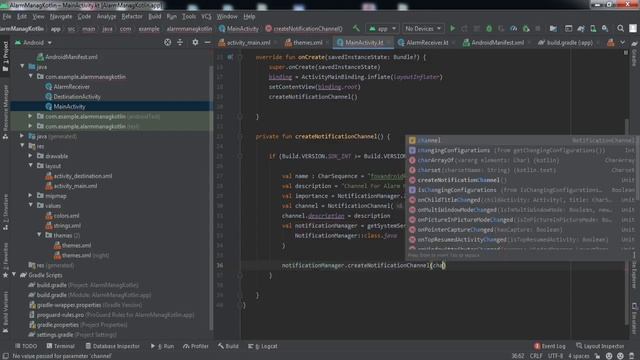
Task: Select AlarmReceiver class in project tree
Action: [x=71, y=87]
